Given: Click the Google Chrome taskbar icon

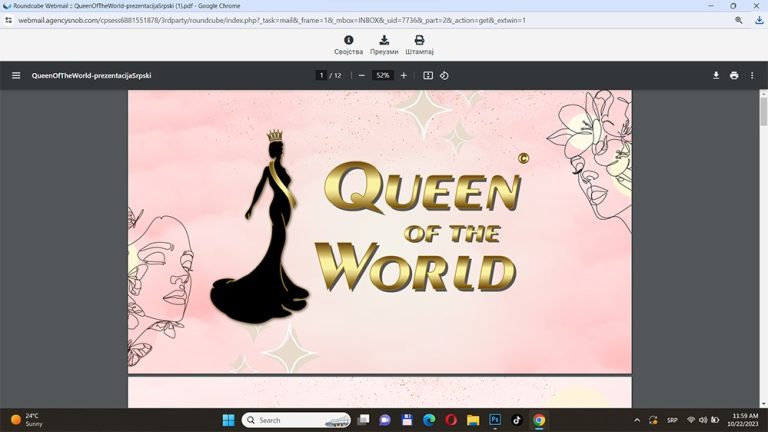Looking at the screenshot, I should coord(539,420).
